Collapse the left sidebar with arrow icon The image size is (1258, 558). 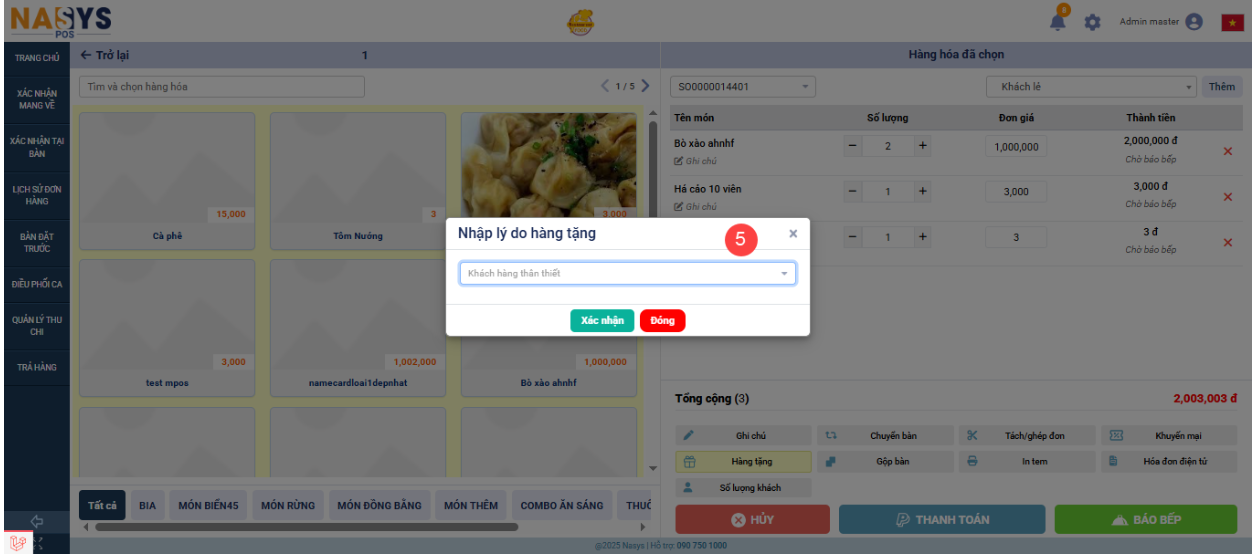coord(37,521)
